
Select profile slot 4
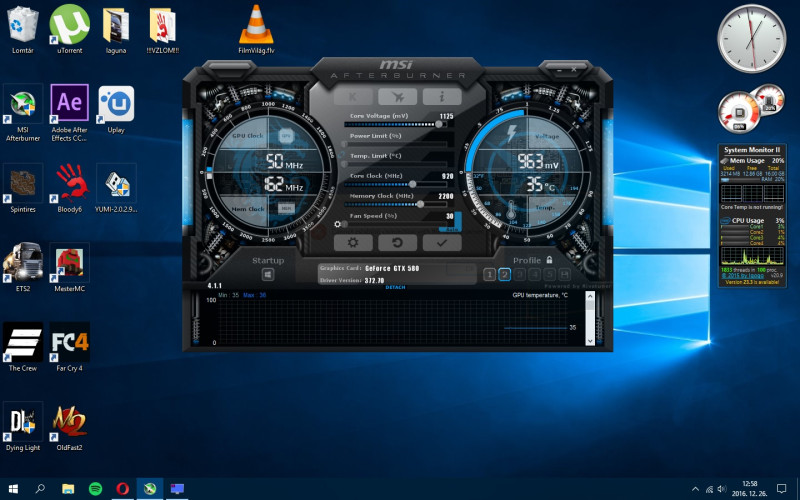tap(534, 274)
